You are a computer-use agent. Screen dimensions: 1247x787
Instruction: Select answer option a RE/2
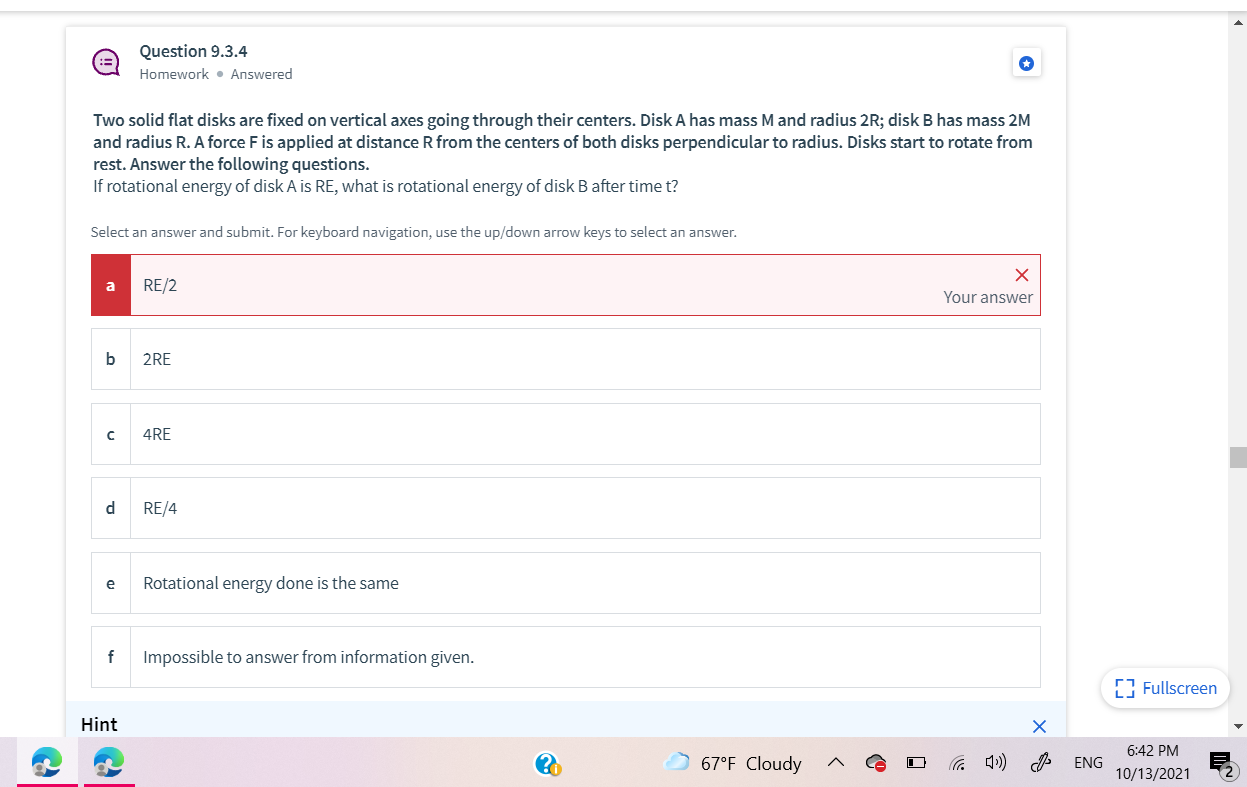[x=566, y=285]
